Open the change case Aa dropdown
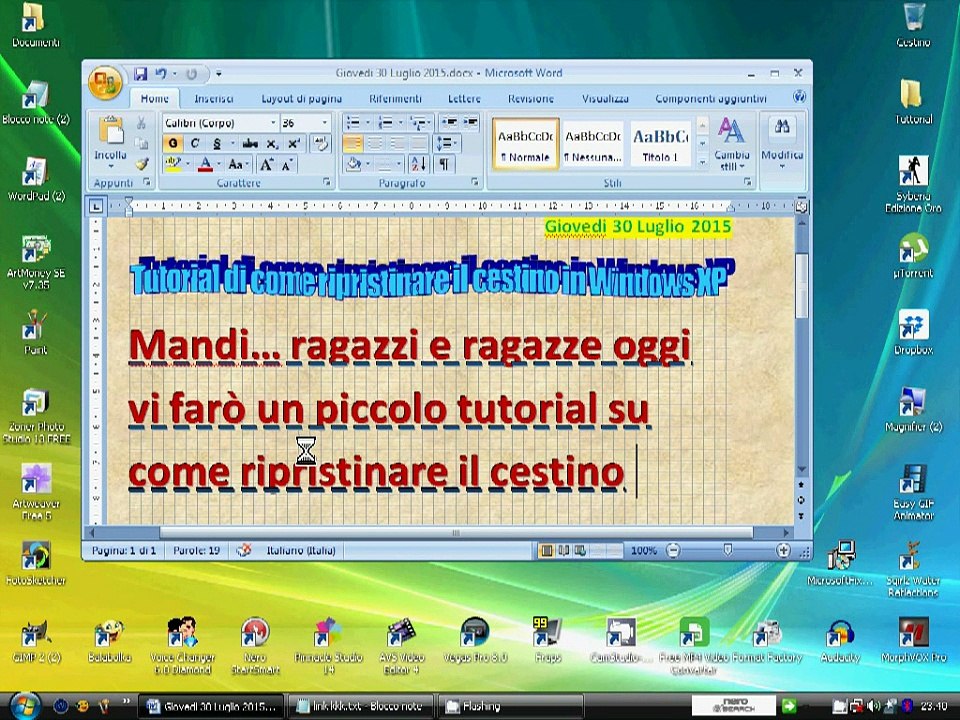Screen dimensions: 960x720 click(238, 164)
